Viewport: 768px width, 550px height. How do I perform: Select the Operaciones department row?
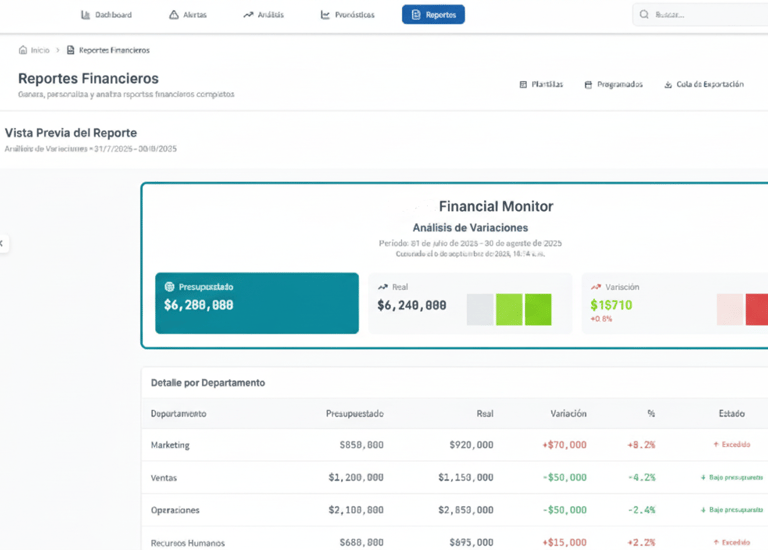tap(455, 510)
